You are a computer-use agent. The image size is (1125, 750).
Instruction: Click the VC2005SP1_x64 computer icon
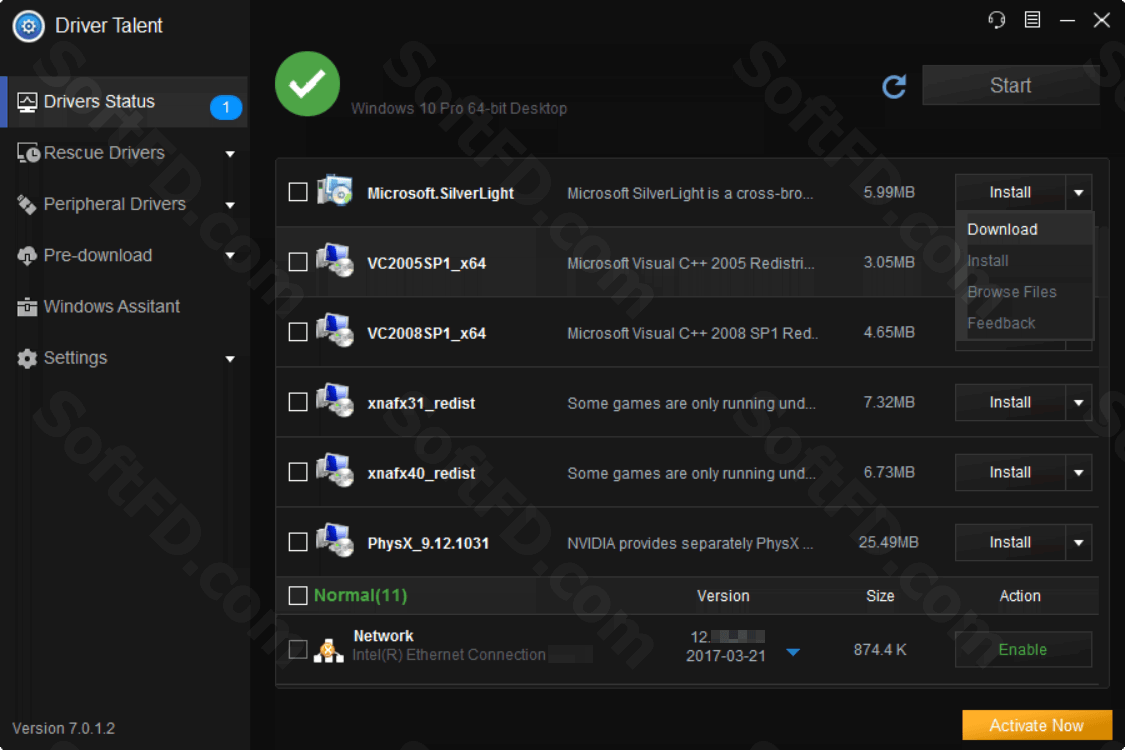click(335, 261)
